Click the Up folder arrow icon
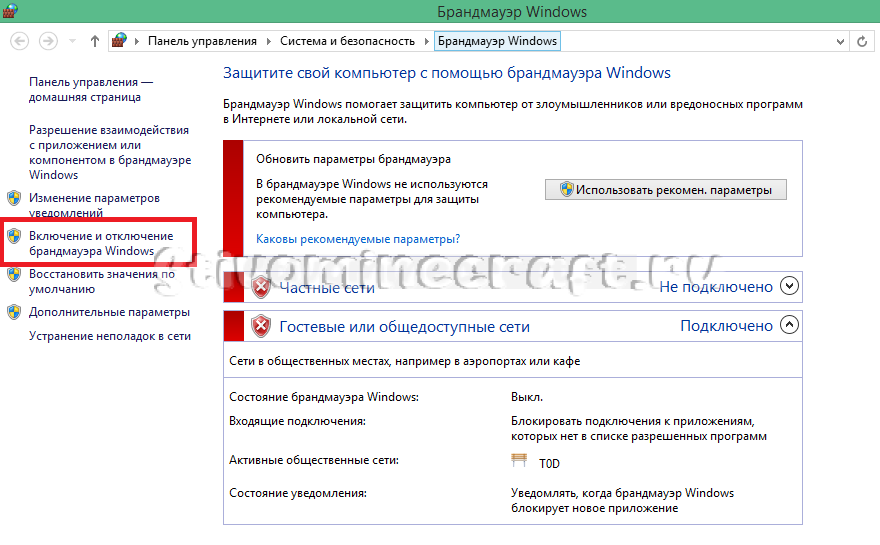 (95, 41)
